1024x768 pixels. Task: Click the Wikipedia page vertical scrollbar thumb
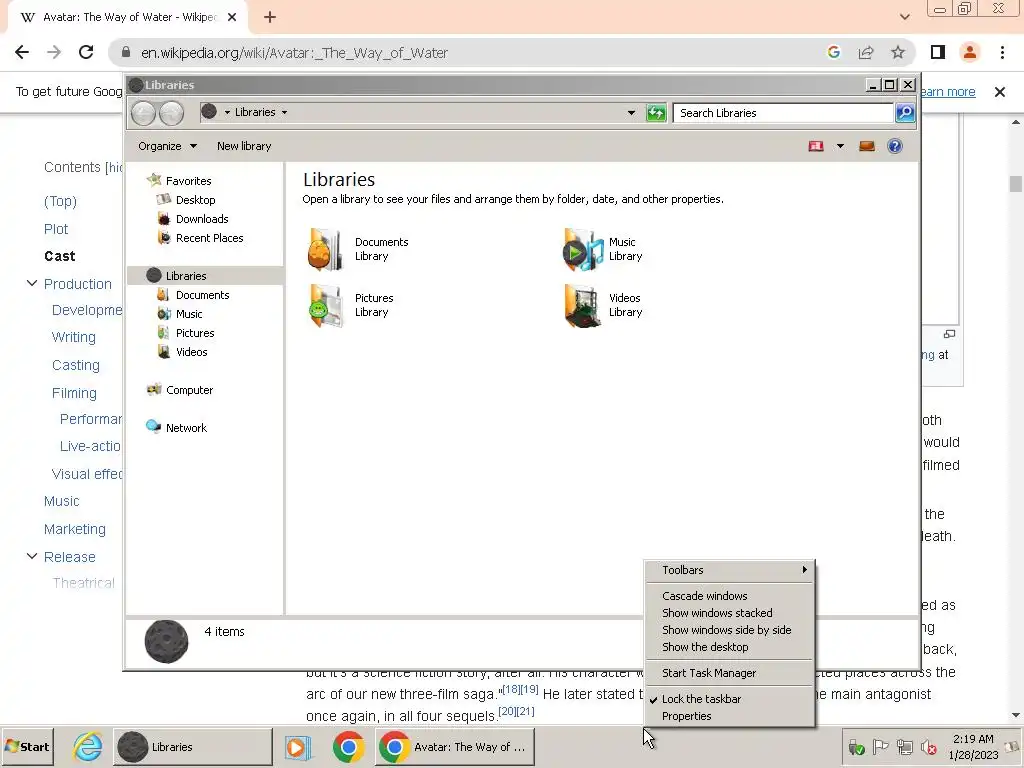click(x=1016, y=184)
